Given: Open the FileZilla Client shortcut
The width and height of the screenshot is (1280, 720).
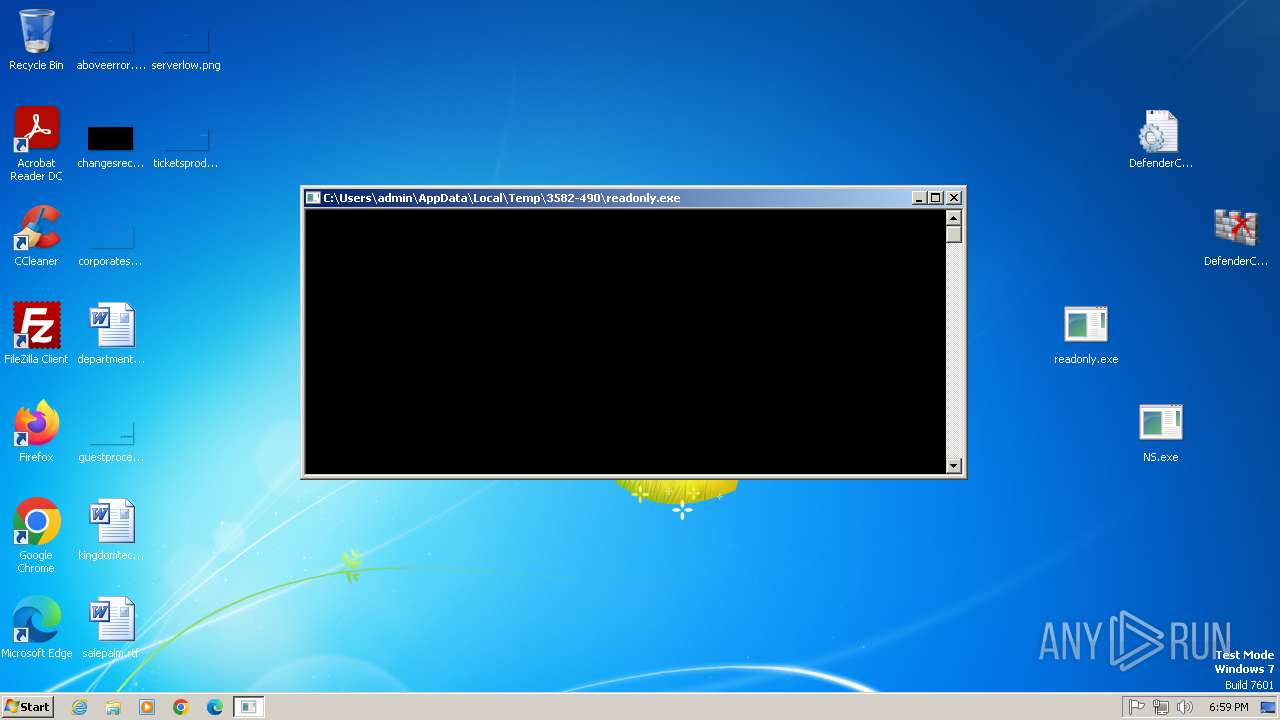Looking at the screenshot, I should 36,333.
